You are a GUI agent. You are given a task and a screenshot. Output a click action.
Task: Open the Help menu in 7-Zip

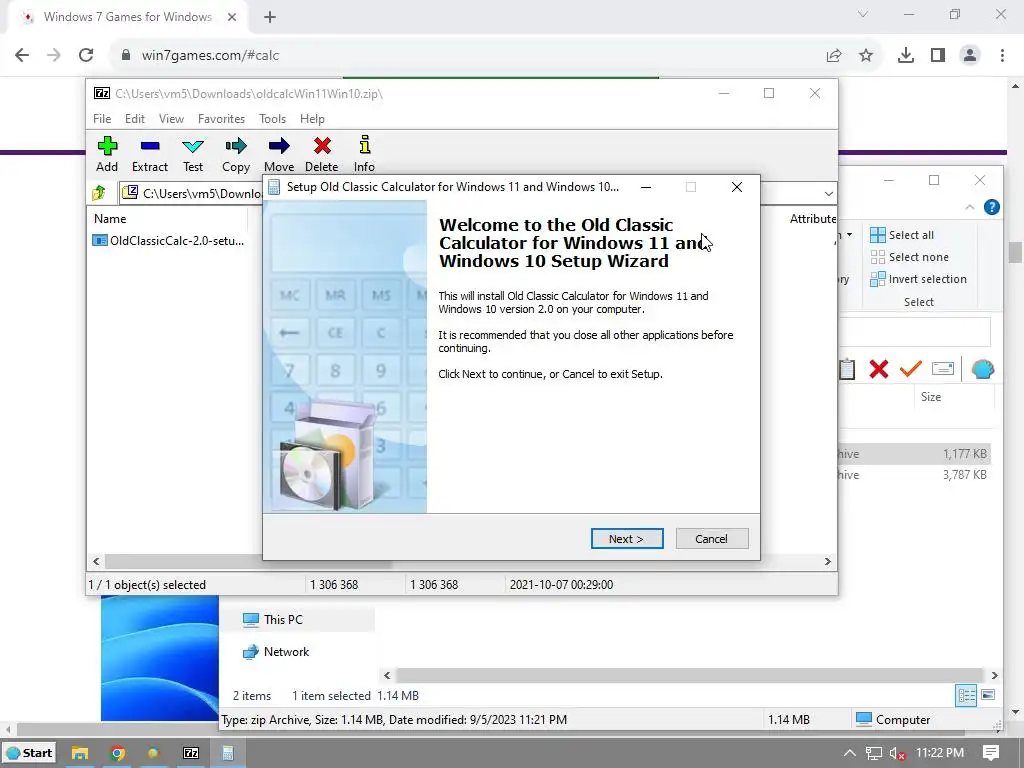[312, 119]
